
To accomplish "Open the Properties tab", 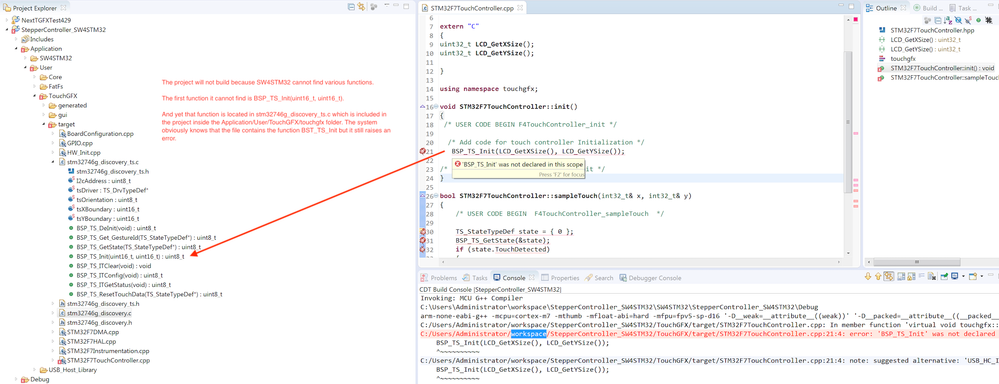I will click(560, 278).
